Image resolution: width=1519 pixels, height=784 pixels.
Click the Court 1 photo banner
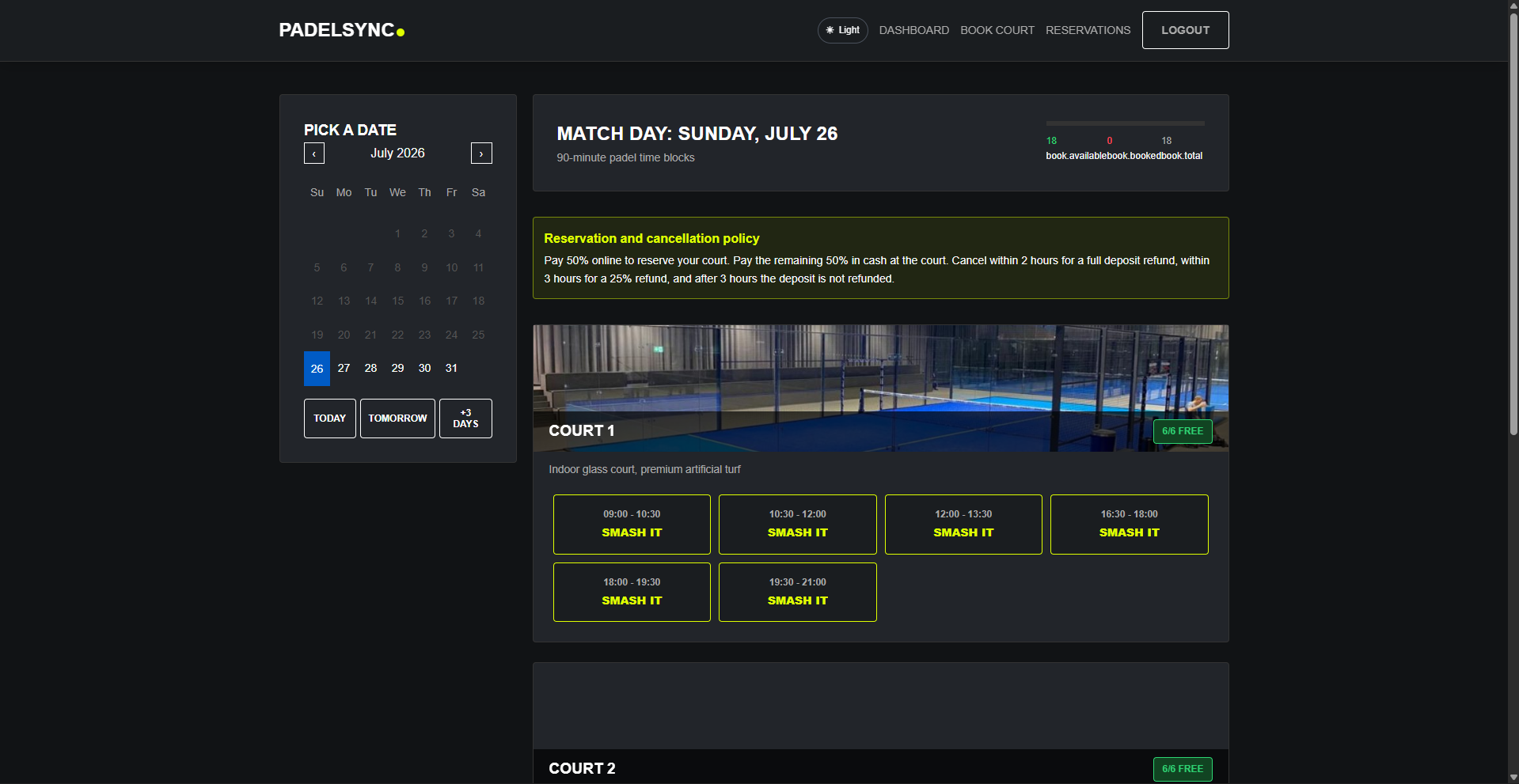(x=880, y=388)
